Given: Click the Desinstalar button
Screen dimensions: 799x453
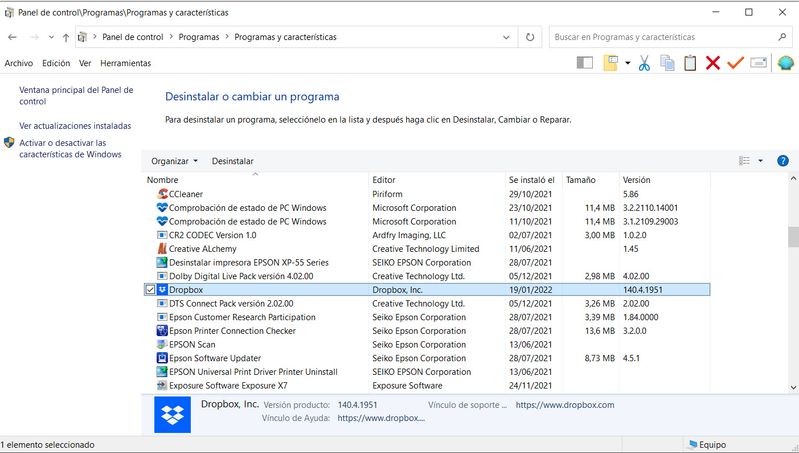Looking at the screenshot, I should [x=232, y=161].
